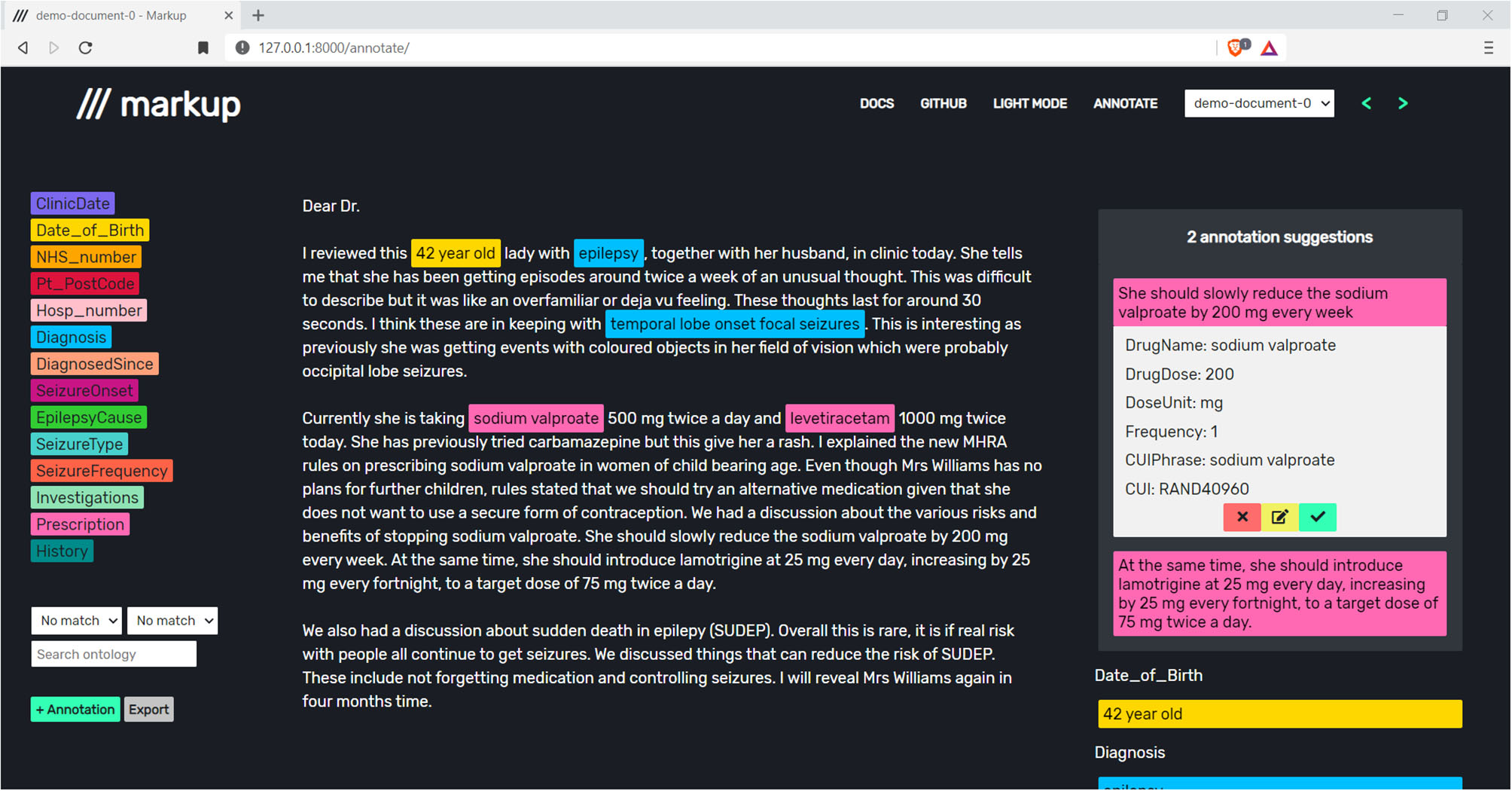Expand the first No match dropdown
Screen dimensions: 1512x791
coord(77,621)
